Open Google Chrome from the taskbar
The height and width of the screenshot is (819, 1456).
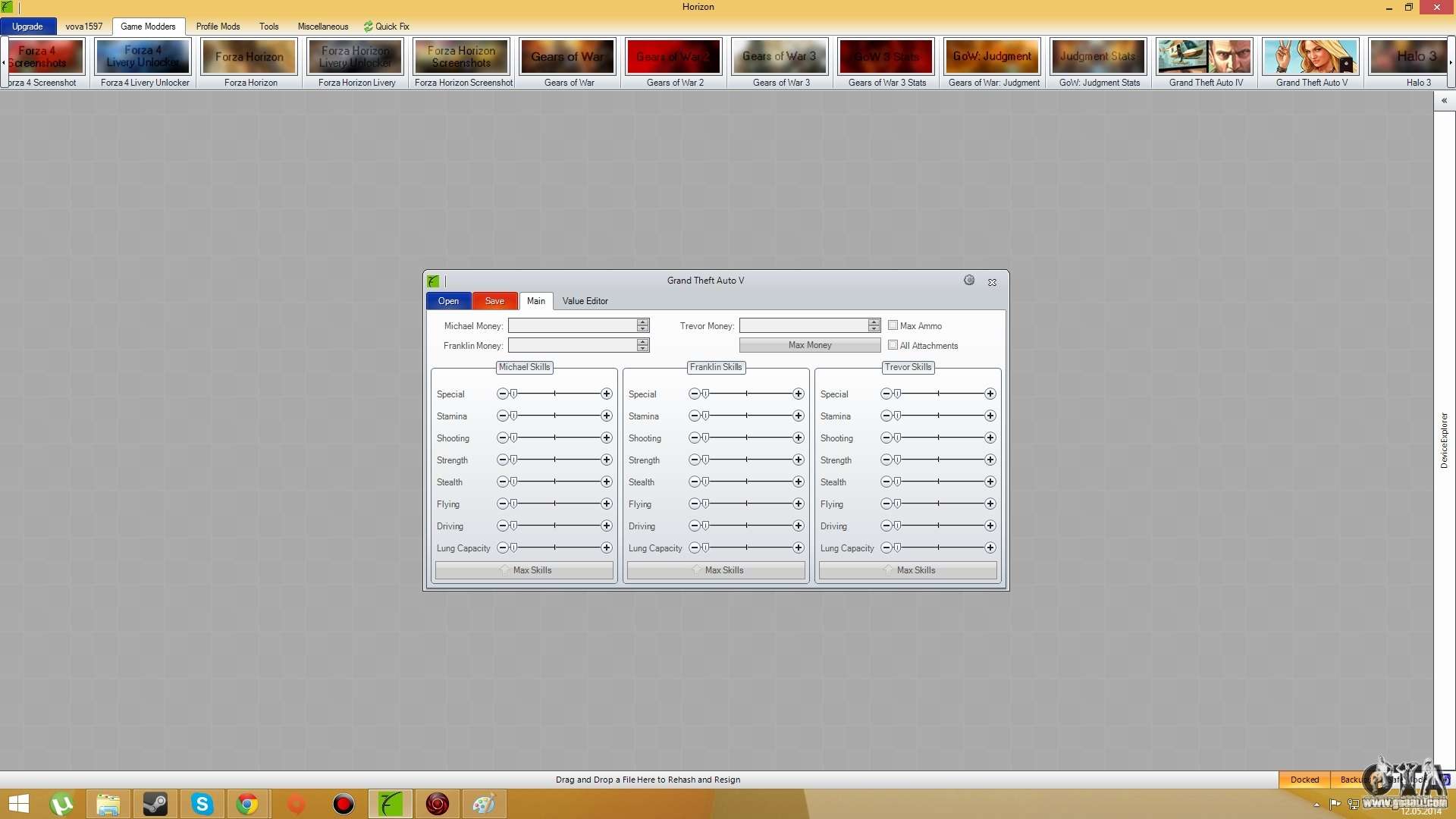point(248,804)
